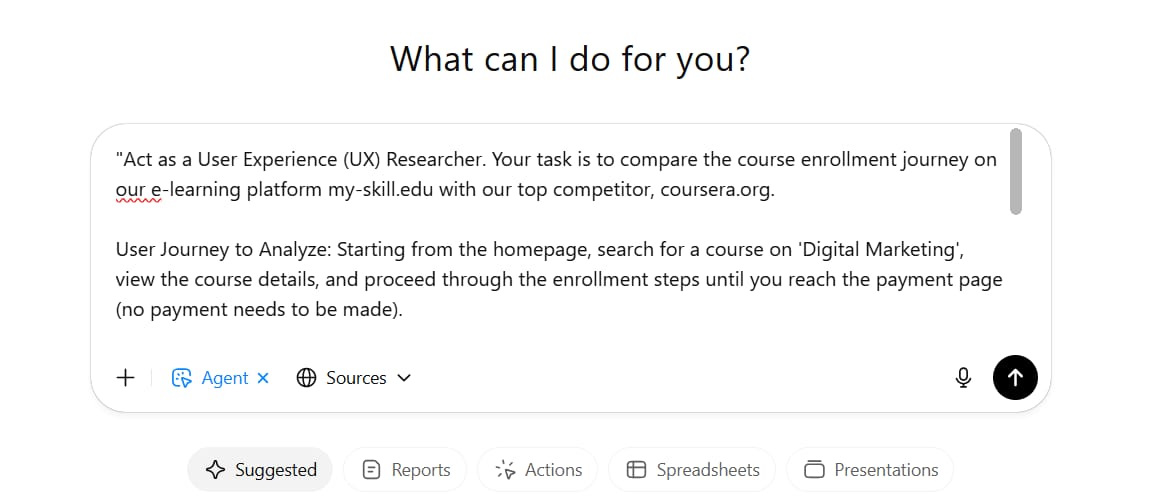Click the slides icon on Presentations
1154x499 pixels.
(x=814, y=470)
